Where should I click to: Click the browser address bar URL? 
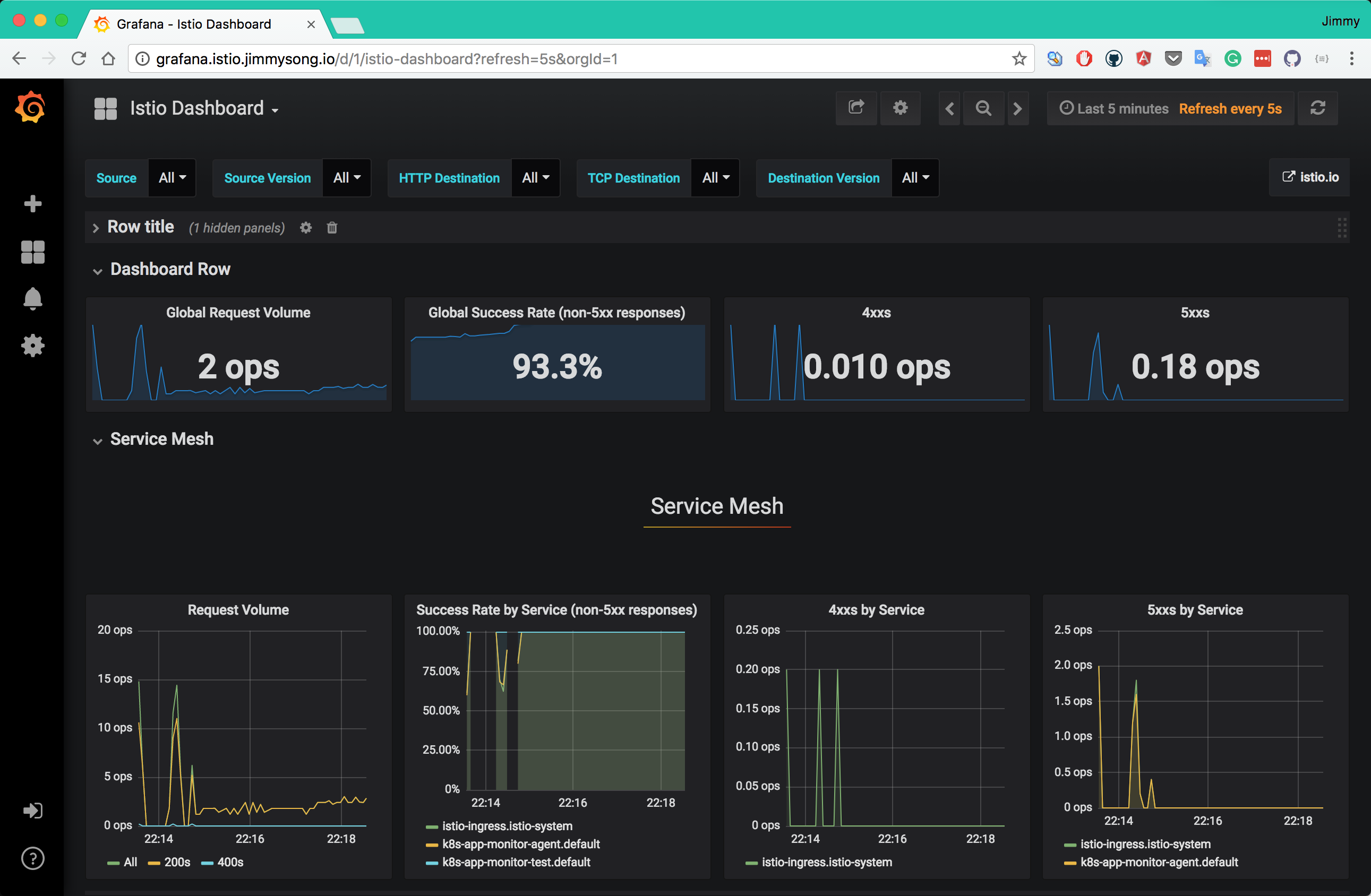click(x=386, y=59)
